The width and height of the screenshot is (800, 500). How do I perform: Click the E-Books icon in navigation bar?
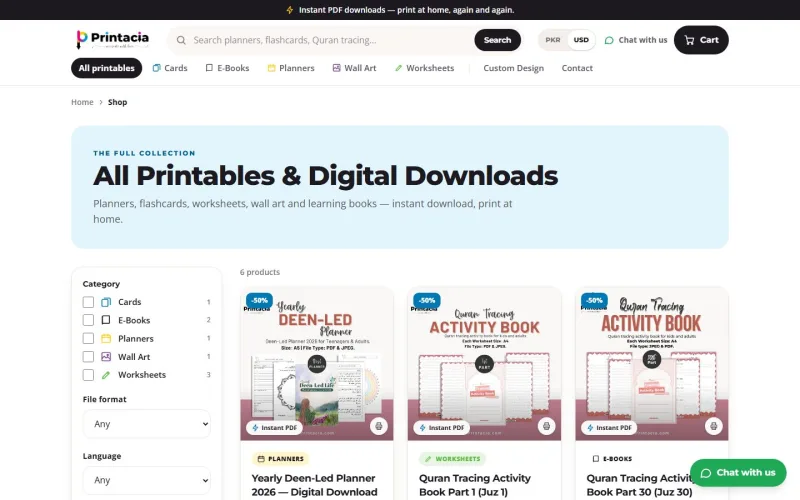209,68
